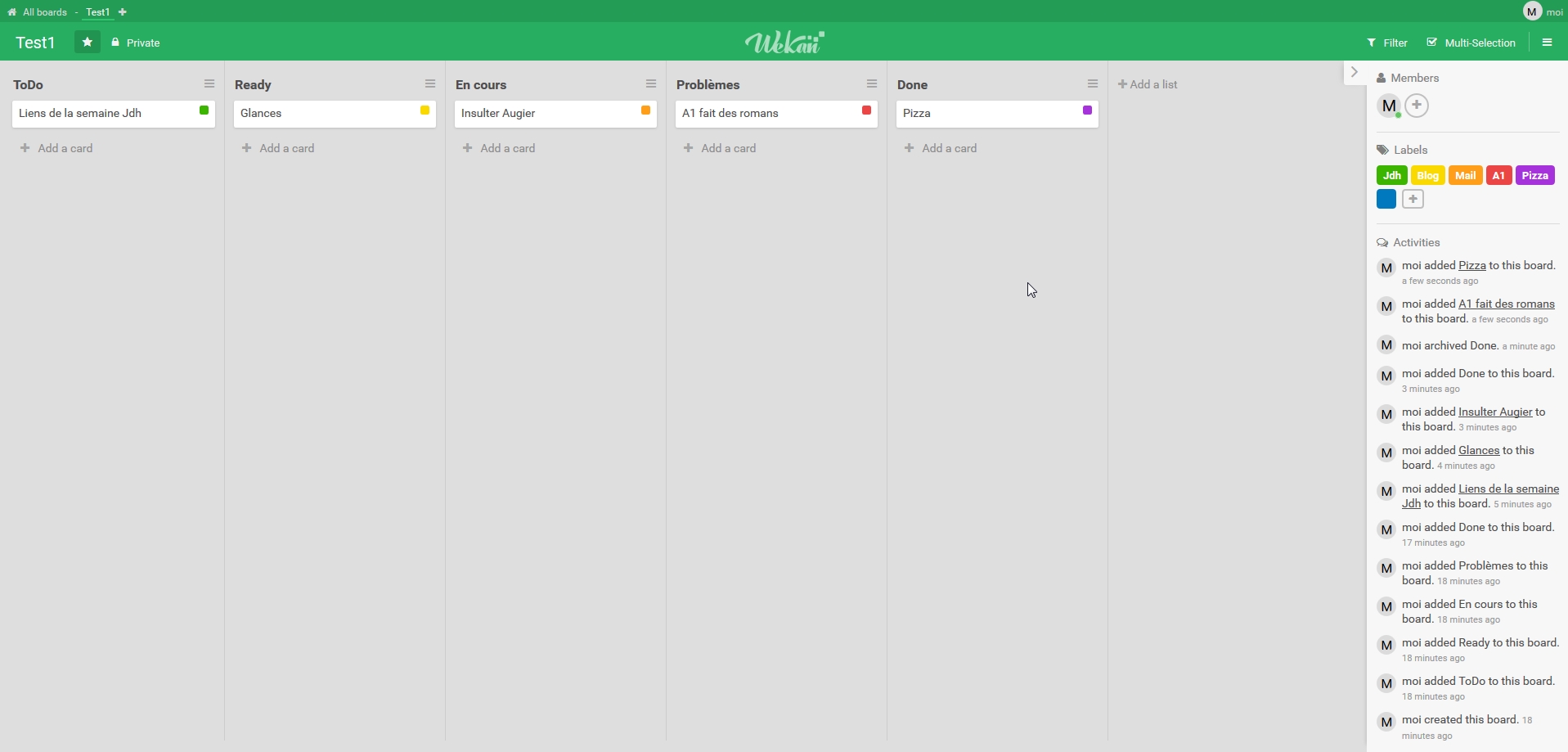The image size is (1568, 752).
Task: Collapse the sidebar with the chevron arrow
Action: tap(1355, 72)
